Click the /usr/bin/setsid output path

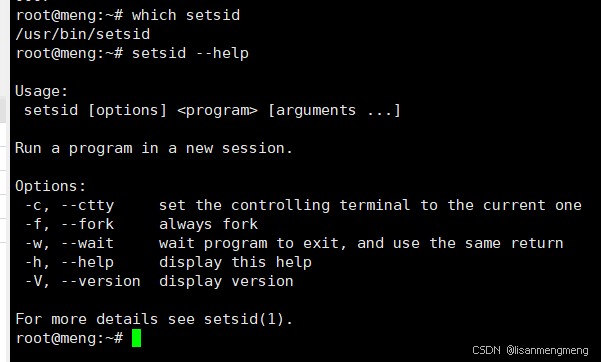[83, 34]
